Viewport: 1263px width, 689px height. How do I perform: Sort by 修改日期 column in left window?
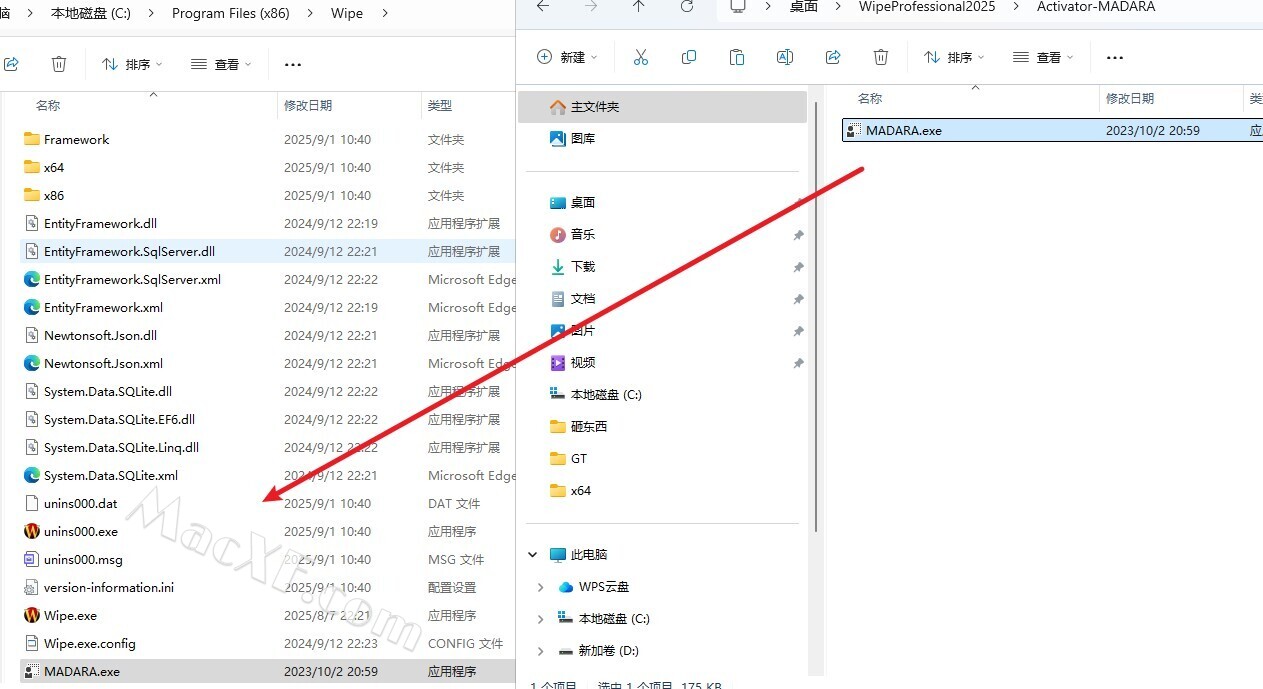[308, 105]
